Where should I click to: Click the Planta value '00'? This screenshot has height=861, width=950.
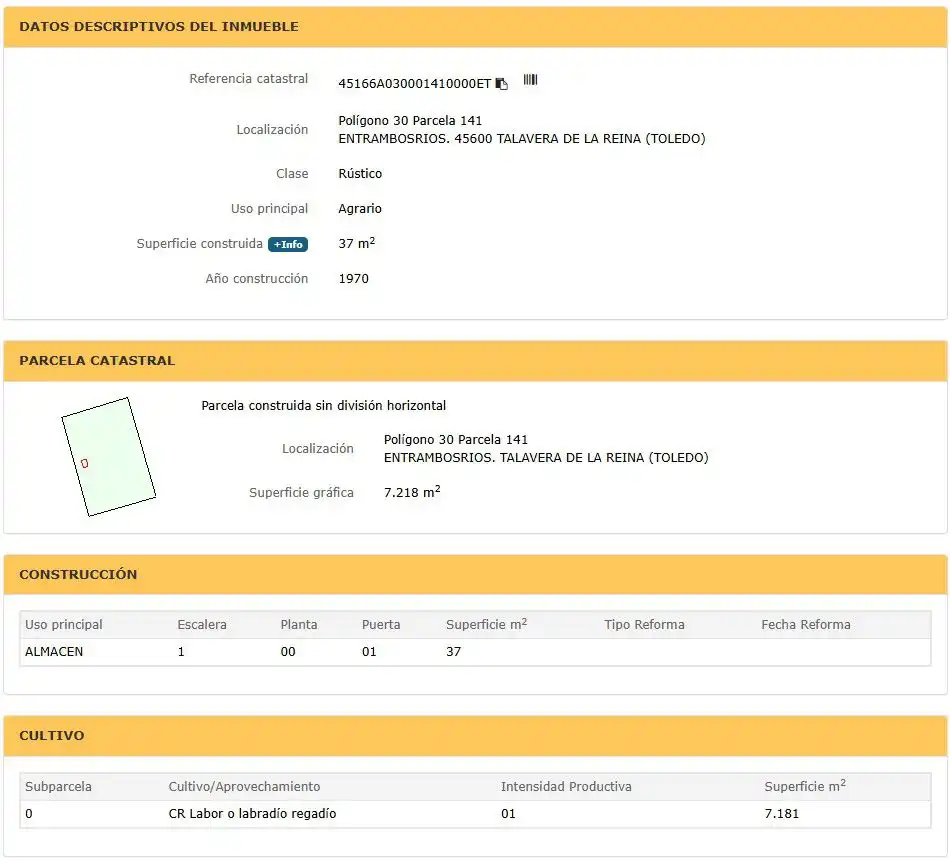(x=288, y=651)
